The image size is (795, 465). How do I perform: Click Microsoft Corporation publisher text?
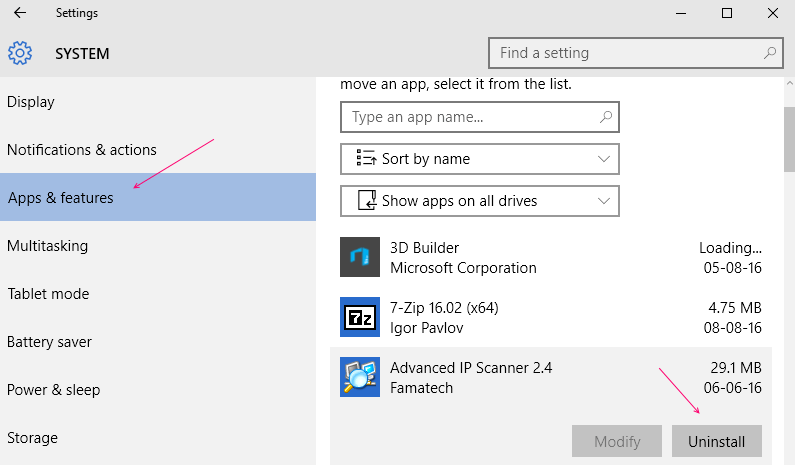click(463, 268)
